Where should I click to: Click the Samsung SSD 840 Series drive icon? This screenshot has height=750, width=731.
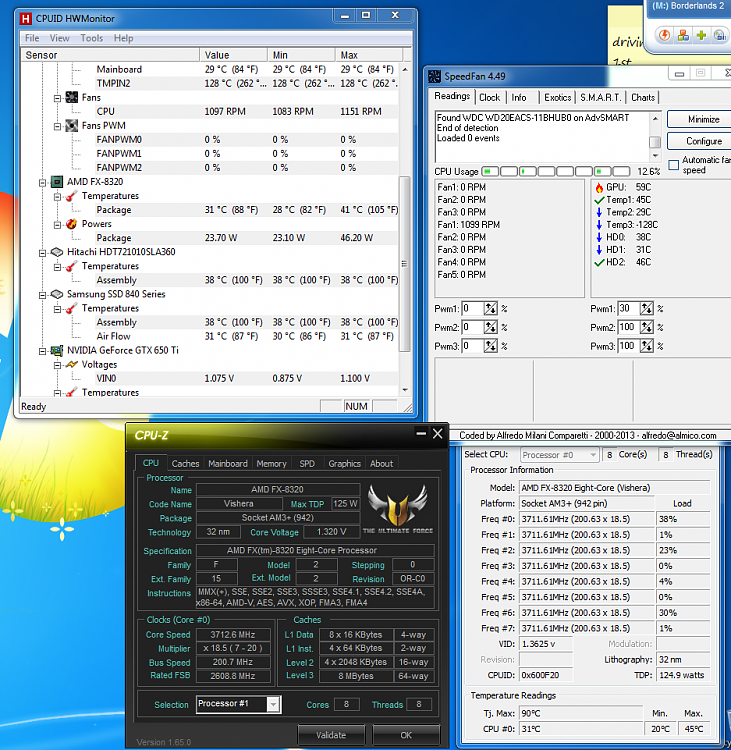pos(57,294)
